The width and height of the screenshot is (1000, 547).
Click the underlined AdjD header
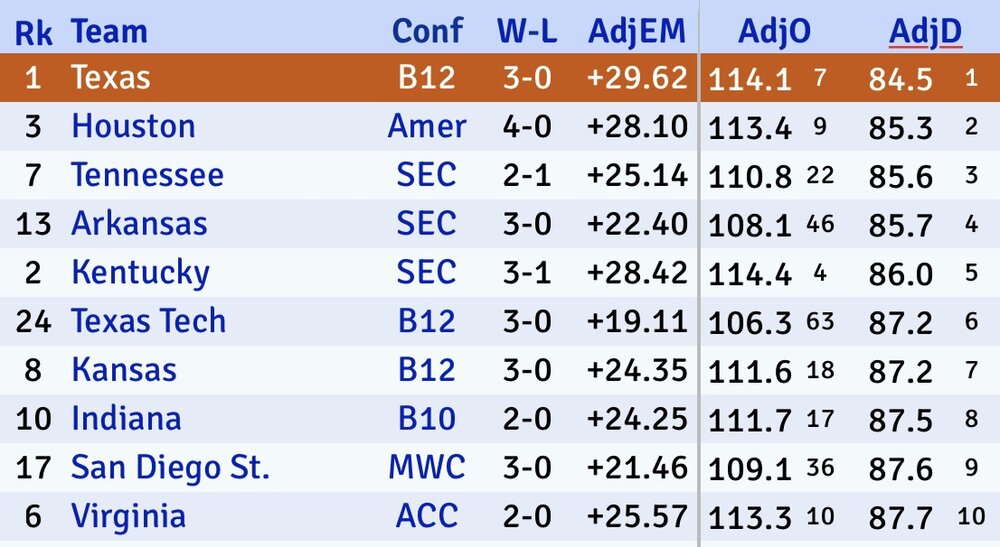(925, 32)
